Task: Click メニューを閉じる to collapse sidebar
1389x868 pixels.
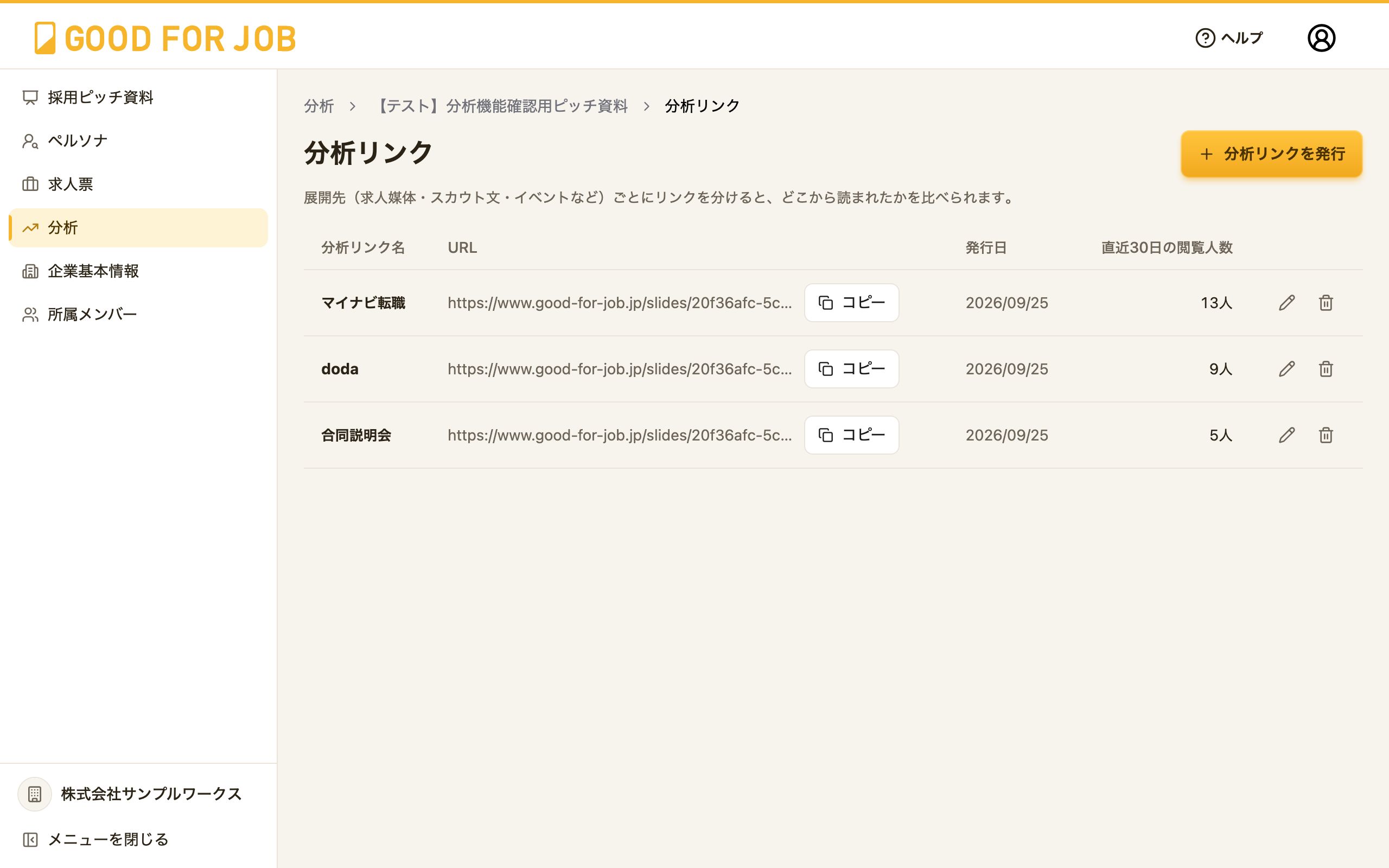Action: [95, 840]
